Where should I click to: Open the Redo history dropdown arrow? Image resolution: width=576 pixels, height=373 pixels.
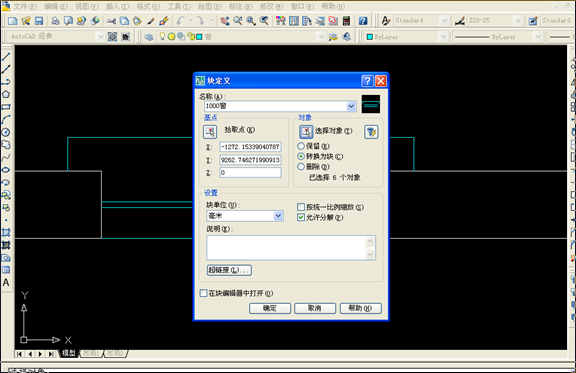(x=212, y=21)
